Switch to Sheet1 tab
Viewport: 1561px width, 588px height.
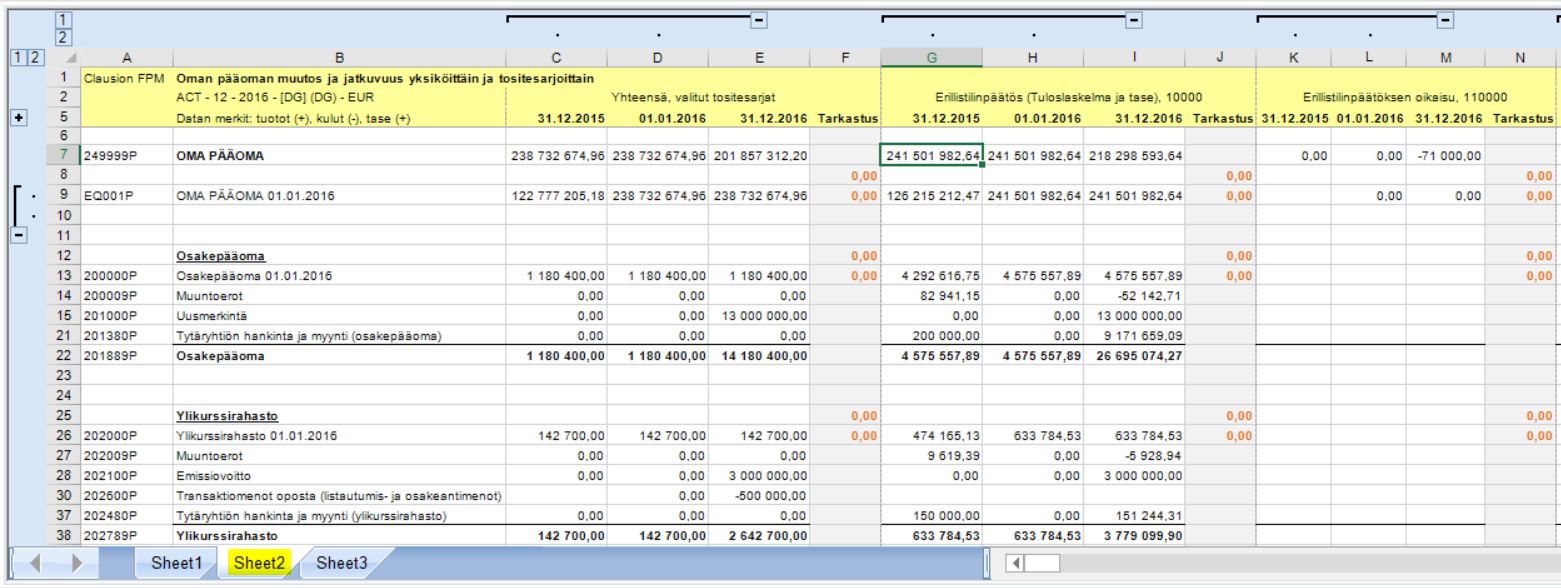[176, 564]
